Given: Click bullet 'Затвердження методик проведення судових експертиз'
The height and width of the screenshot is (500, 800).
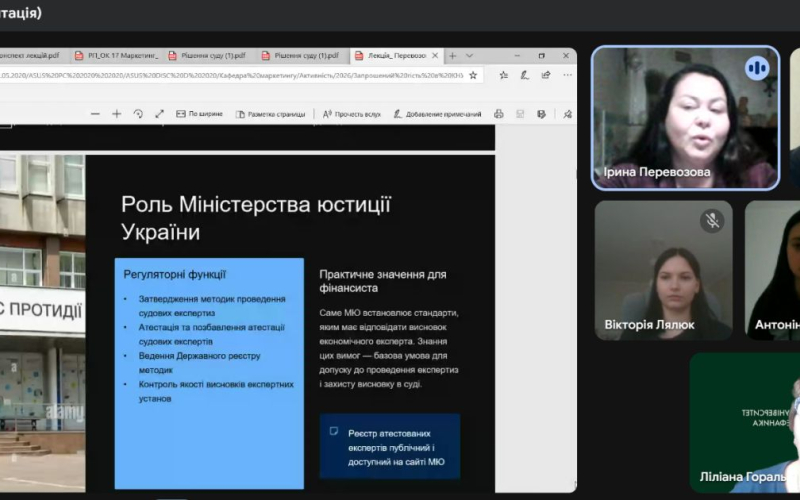Looking at the screenshot, I should pyautogui.click(x=212, y=306).
